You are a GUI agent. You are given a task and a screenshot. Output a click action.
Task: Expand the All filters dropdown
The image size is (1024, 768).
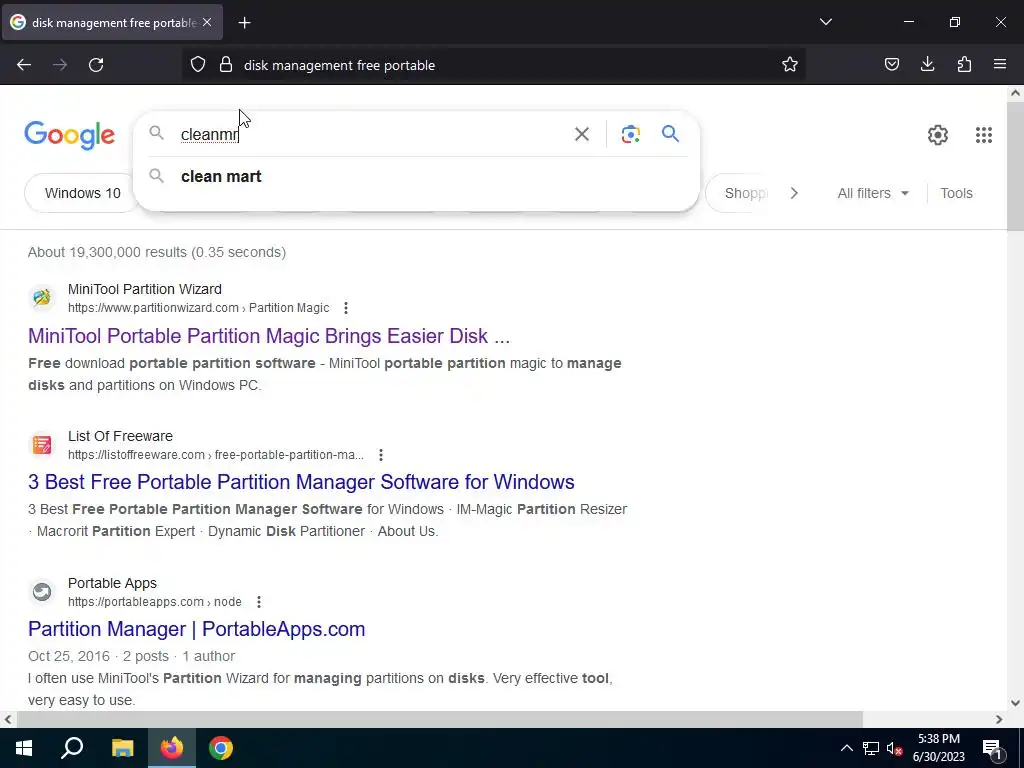coord(873,193)
